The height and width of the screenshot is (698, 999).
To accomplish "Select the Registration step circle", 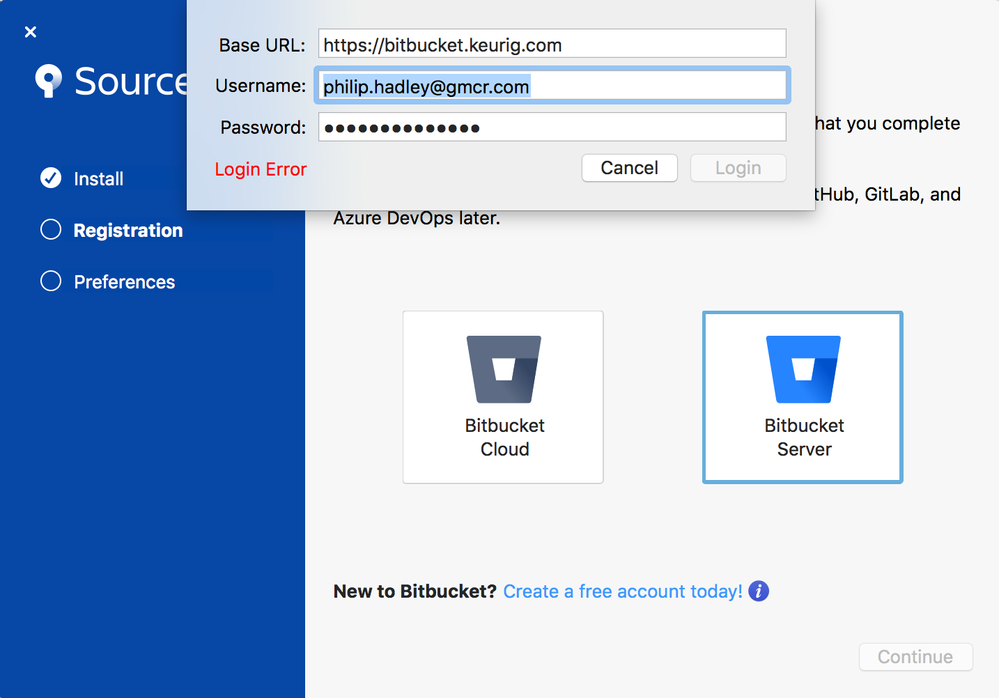I will [51, 230].
